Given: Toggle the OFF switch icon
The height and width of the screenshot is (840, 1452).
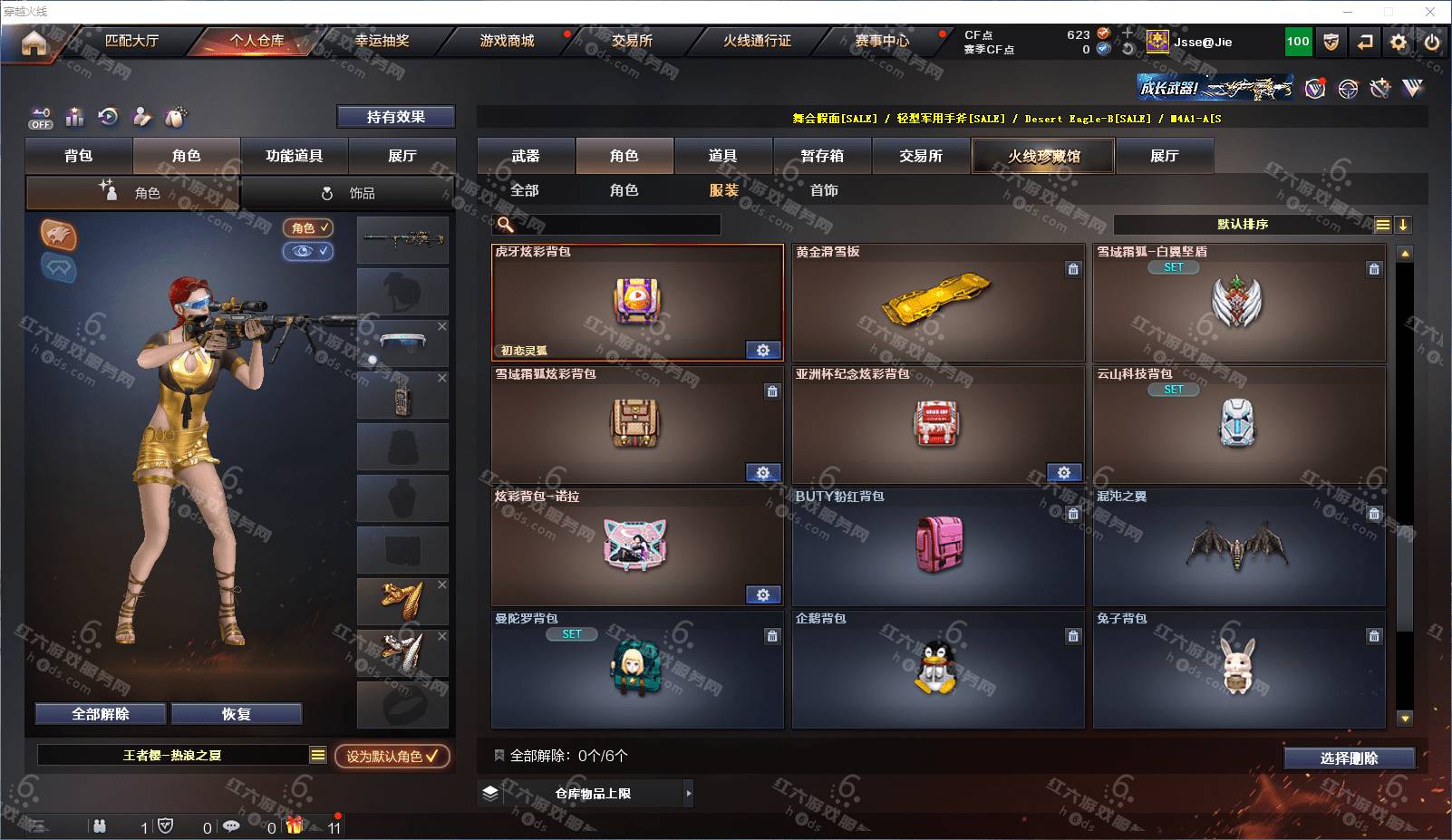Looking at the screenshot, I should (41, 118).
